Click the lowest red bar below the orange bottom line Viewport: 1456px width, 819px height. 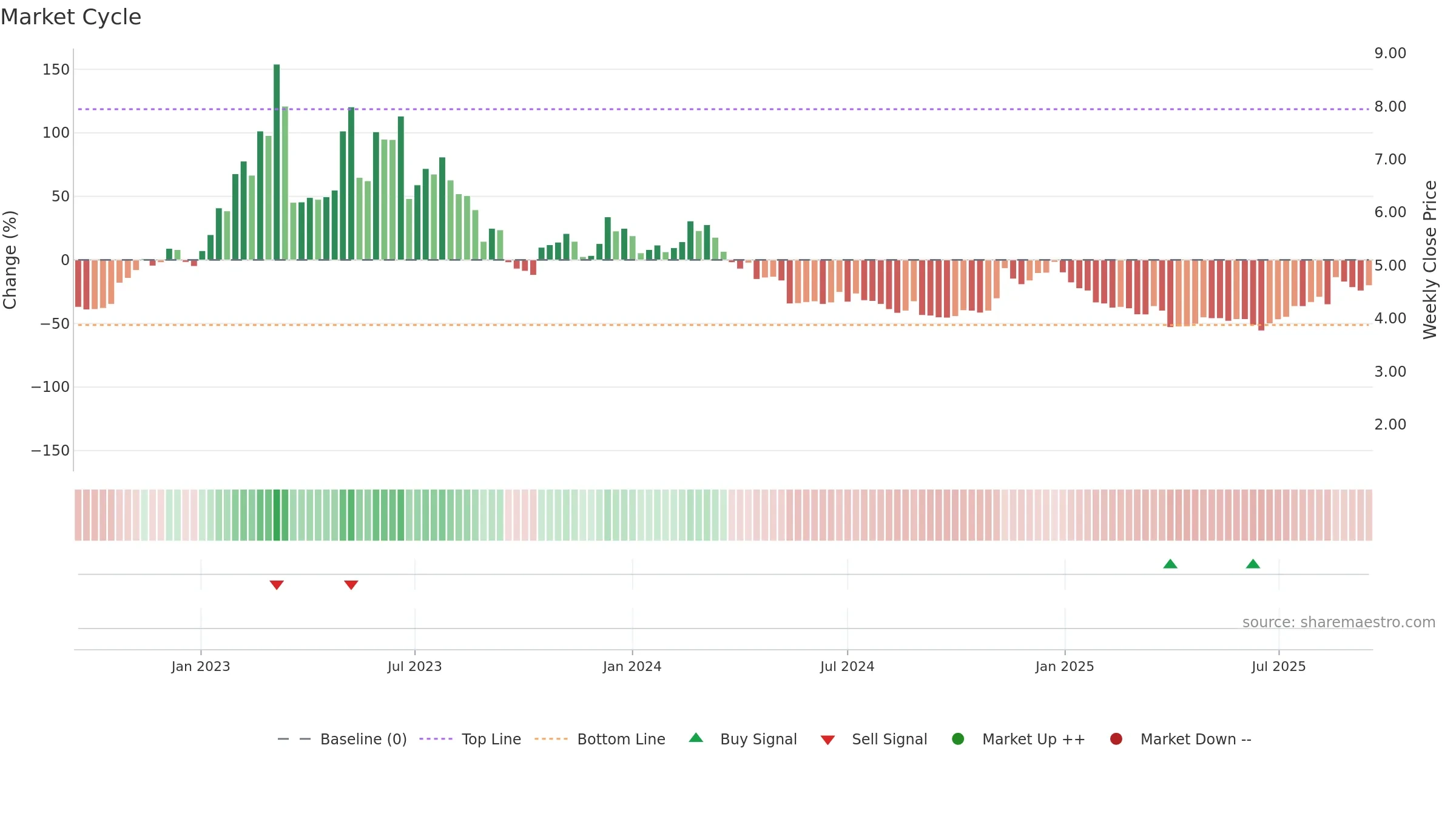coord(1261,295)
